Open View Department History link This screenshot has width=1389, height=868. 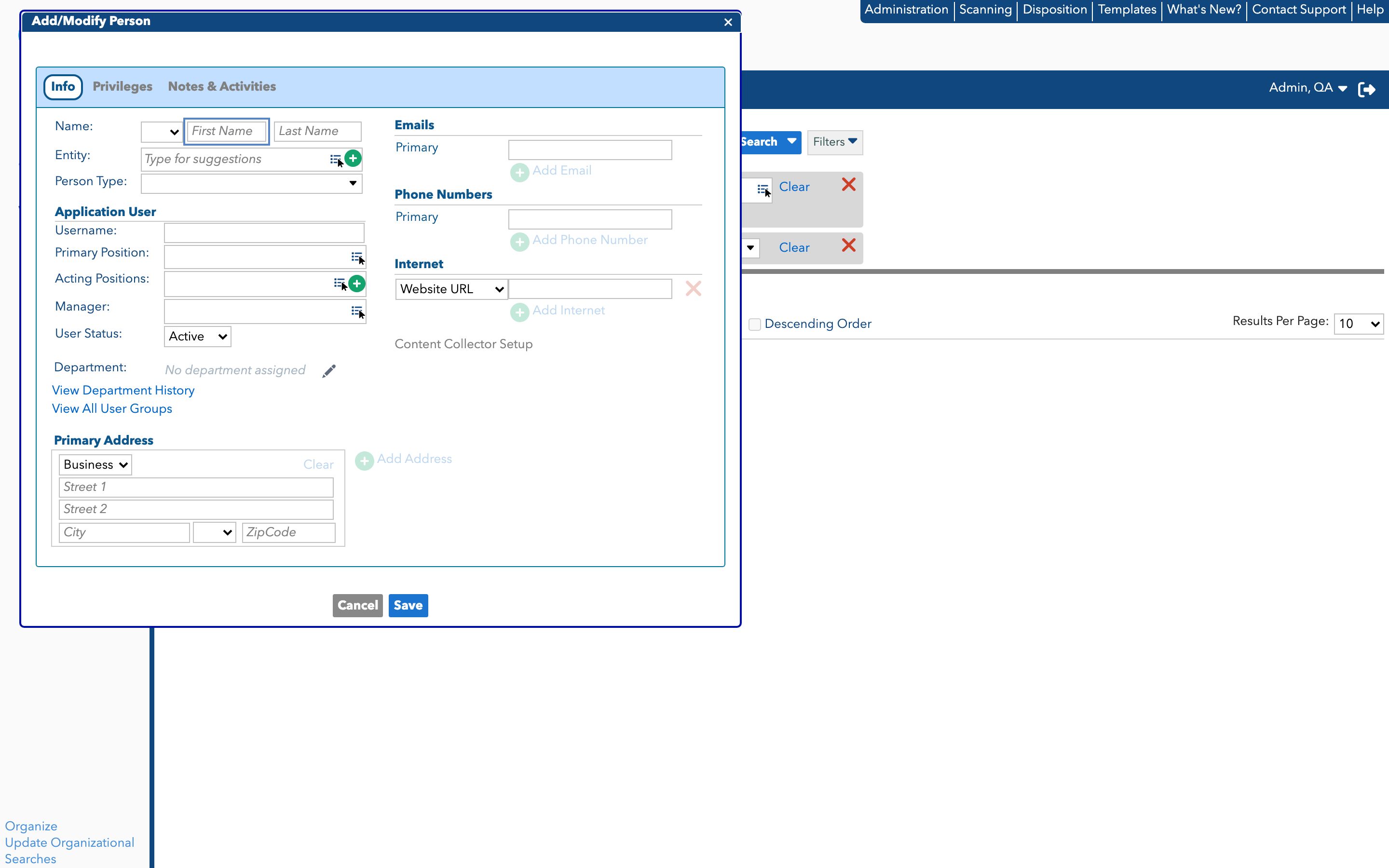tap(123, 391)
